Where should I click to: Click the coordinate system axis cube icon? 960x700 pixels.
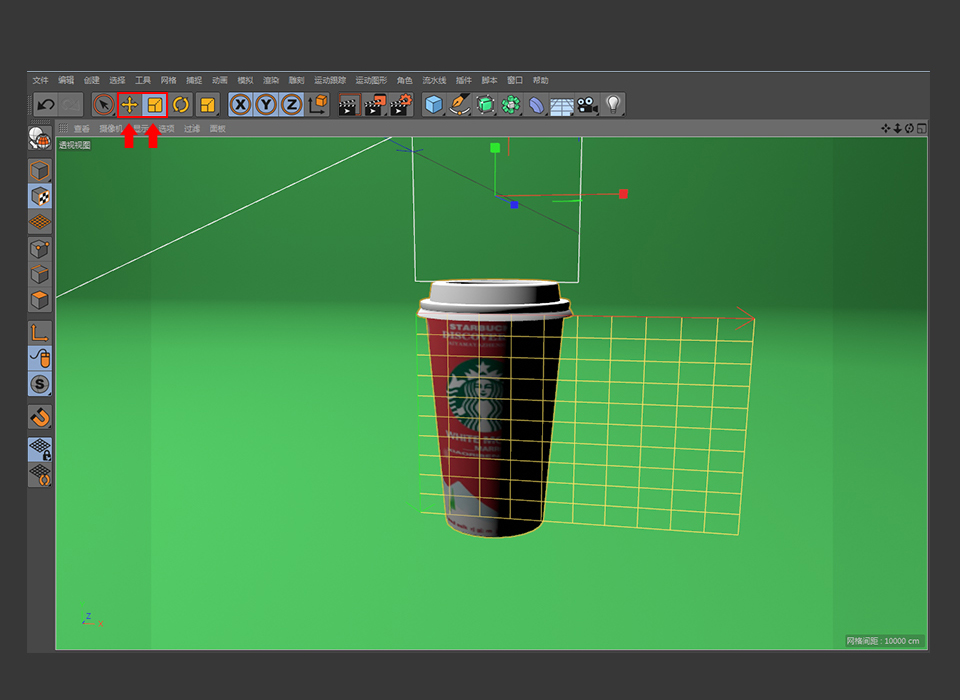[x=318, y=105]
